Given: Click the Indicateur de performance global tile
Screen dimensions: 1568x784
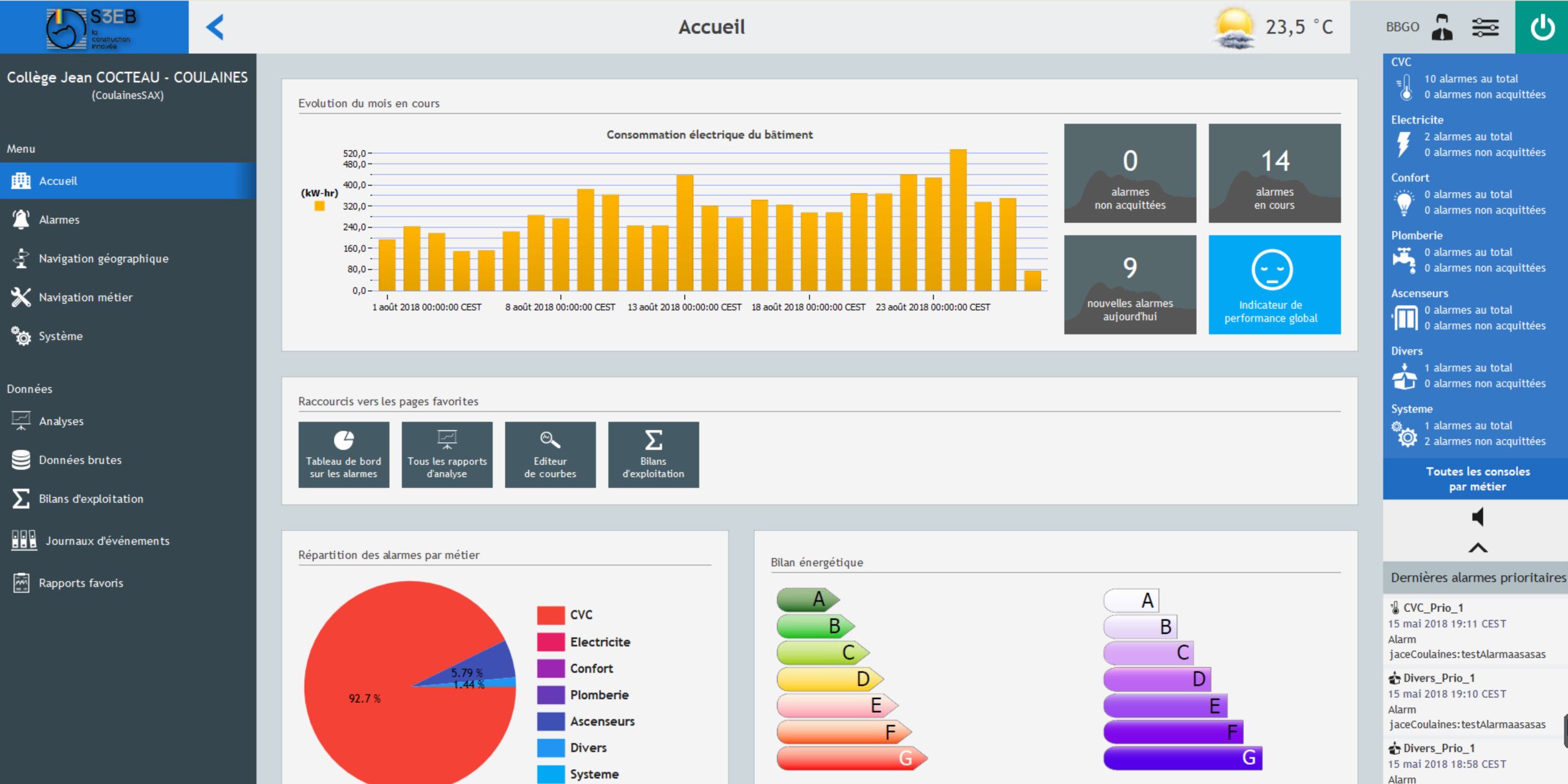Looking at the screenshot, I should pyautogui.click(x=1274, y=285).
